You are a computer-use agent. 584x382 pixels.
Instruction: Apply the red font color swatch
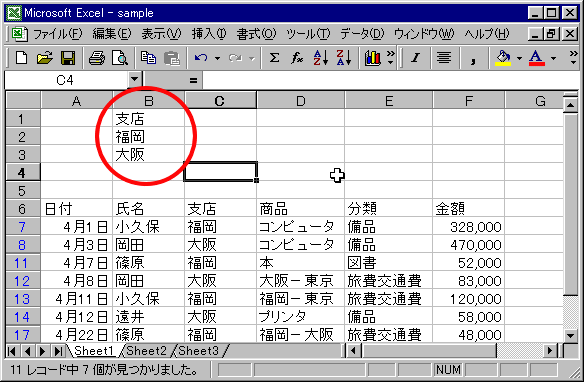(x=536, y=58)
